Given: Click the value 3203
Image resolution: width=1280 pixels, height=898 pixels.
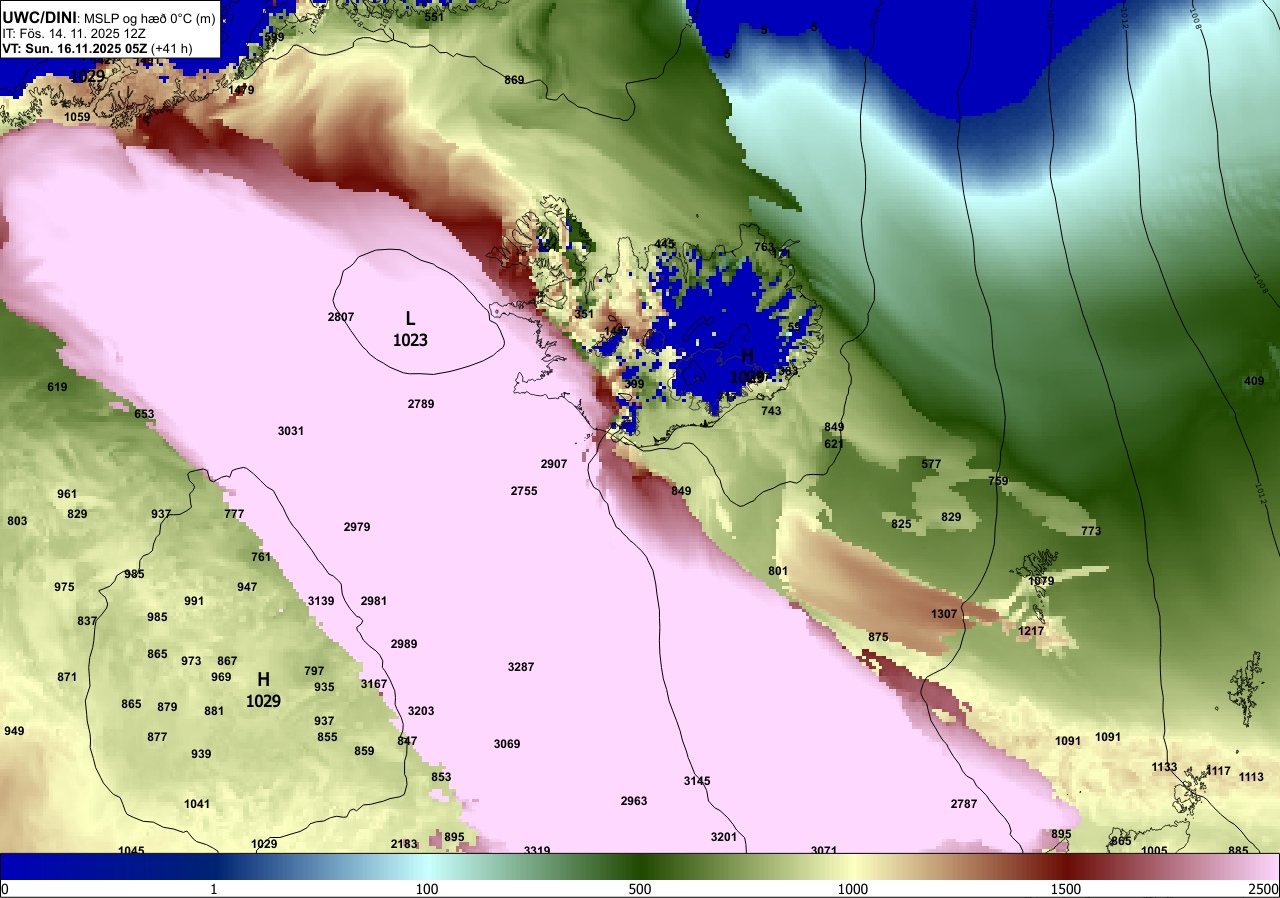Looking at the screenshot, I should pos(421,711).
